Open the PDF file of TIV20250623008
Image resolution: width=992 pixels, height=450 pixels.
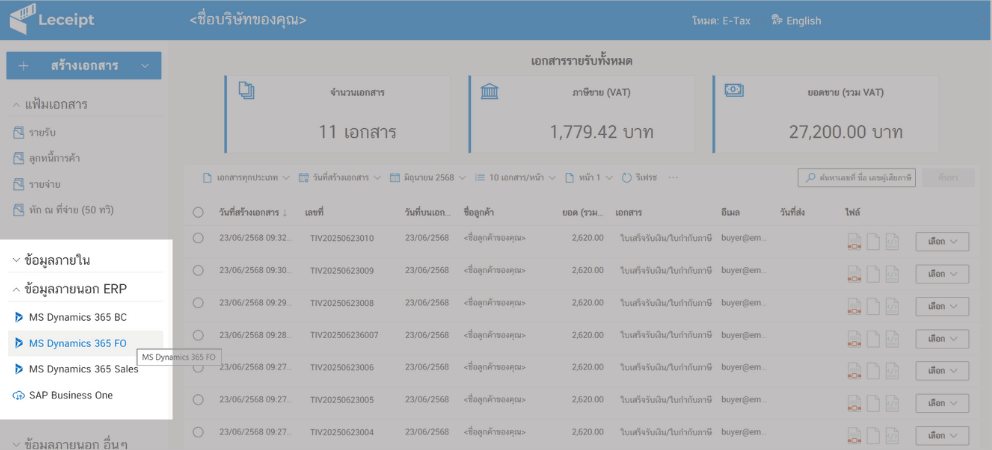[x=855, y=306]
